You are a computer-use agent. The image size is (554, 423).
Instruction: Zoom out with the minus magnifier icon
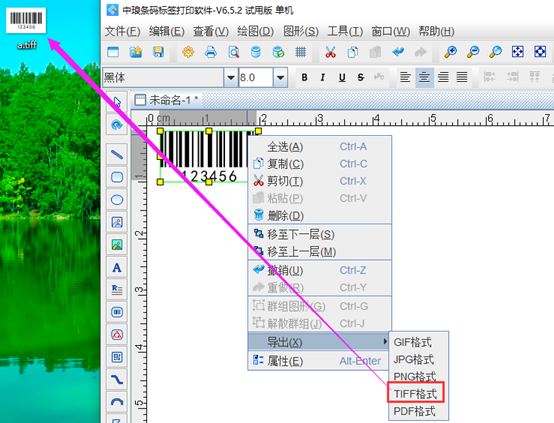[473, 52]
